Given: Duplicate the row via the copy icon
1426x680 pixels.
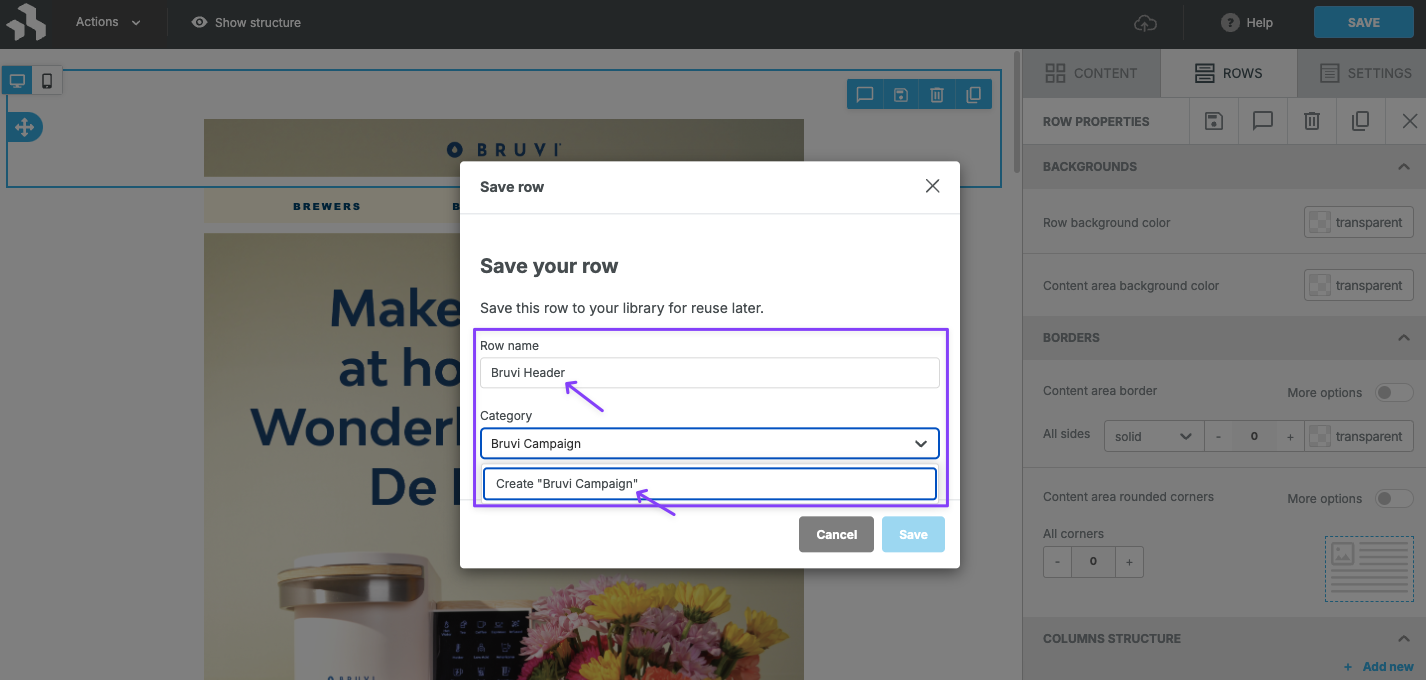Looking at the screenshot, I should click(x=972, y=94).
